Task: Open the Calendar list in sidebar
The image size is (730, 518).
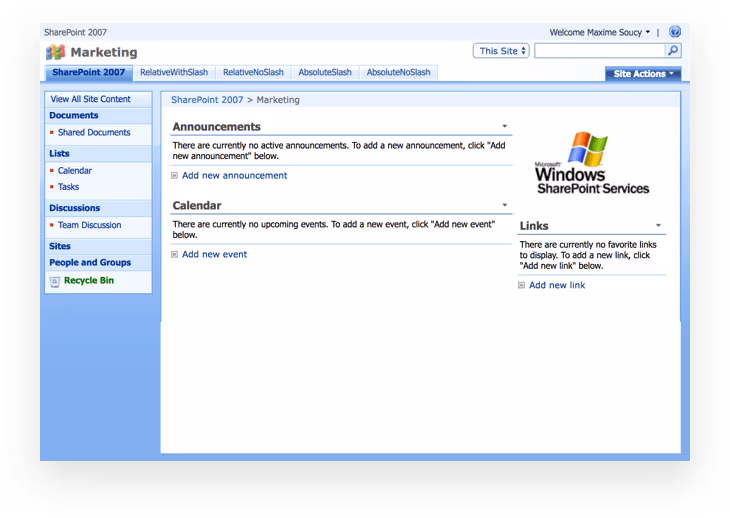Action: coord(75,171)
